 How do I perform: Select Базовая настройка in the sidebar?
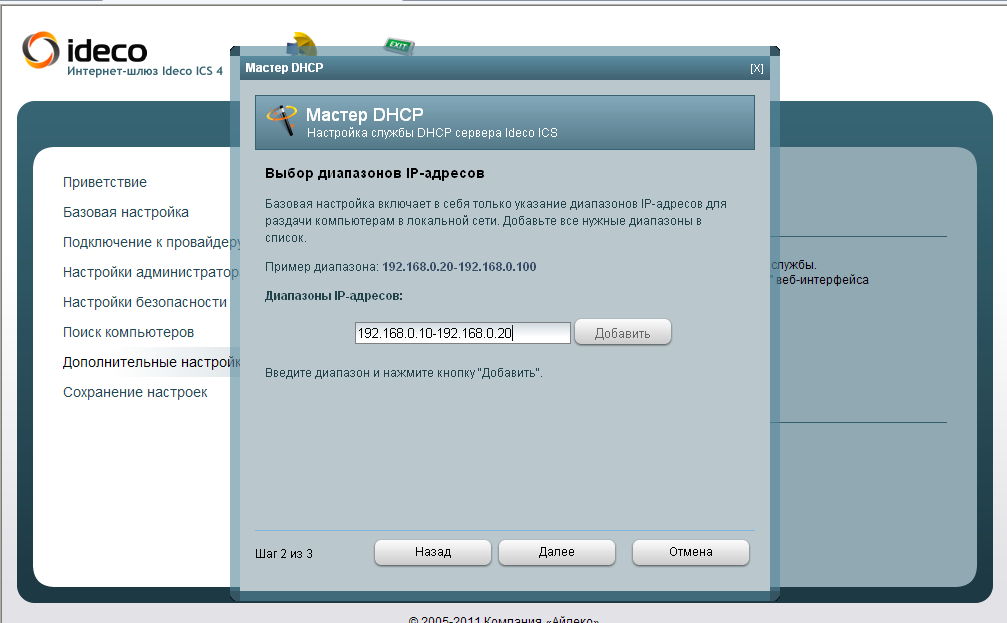[x=126, y=213]
